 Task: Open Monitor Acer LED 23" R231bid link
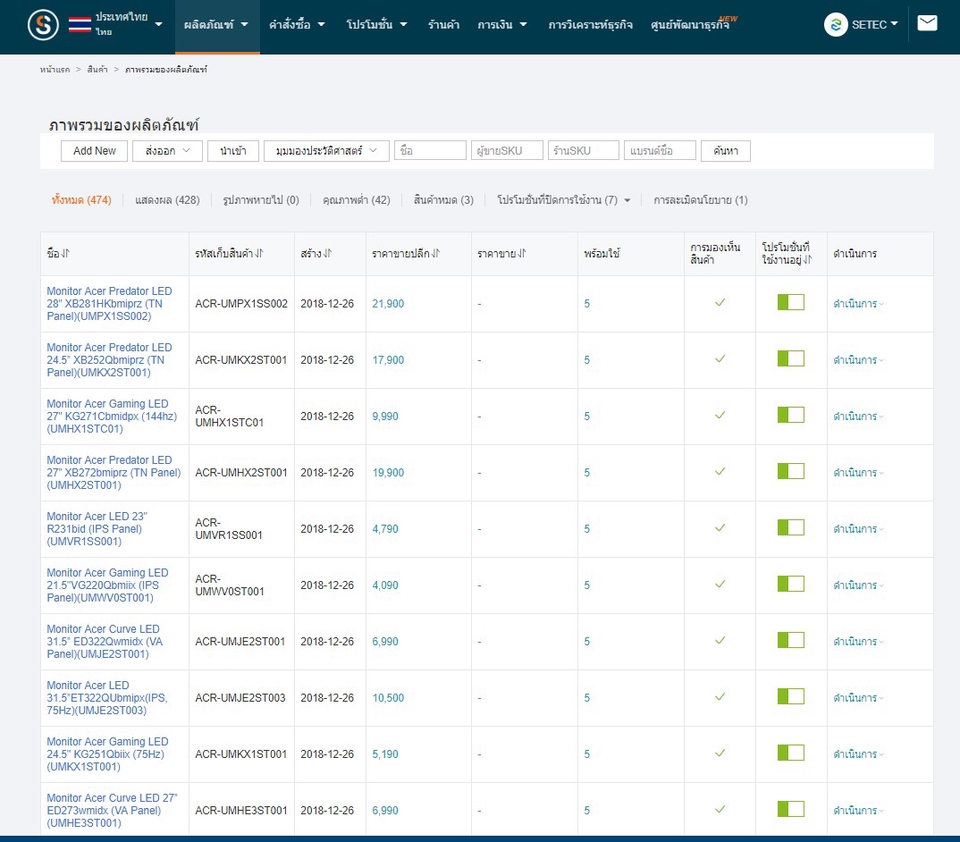pyautogui.click(x=97, y=529)
